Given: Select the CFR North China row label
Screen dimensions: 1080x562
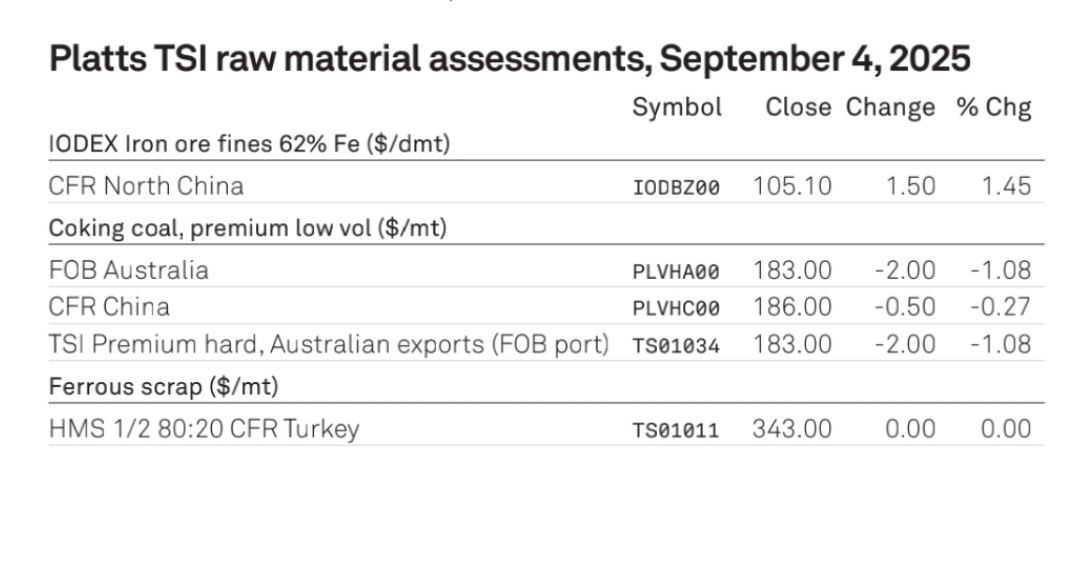Looking at the screenshot, I should tap(146, 186).
